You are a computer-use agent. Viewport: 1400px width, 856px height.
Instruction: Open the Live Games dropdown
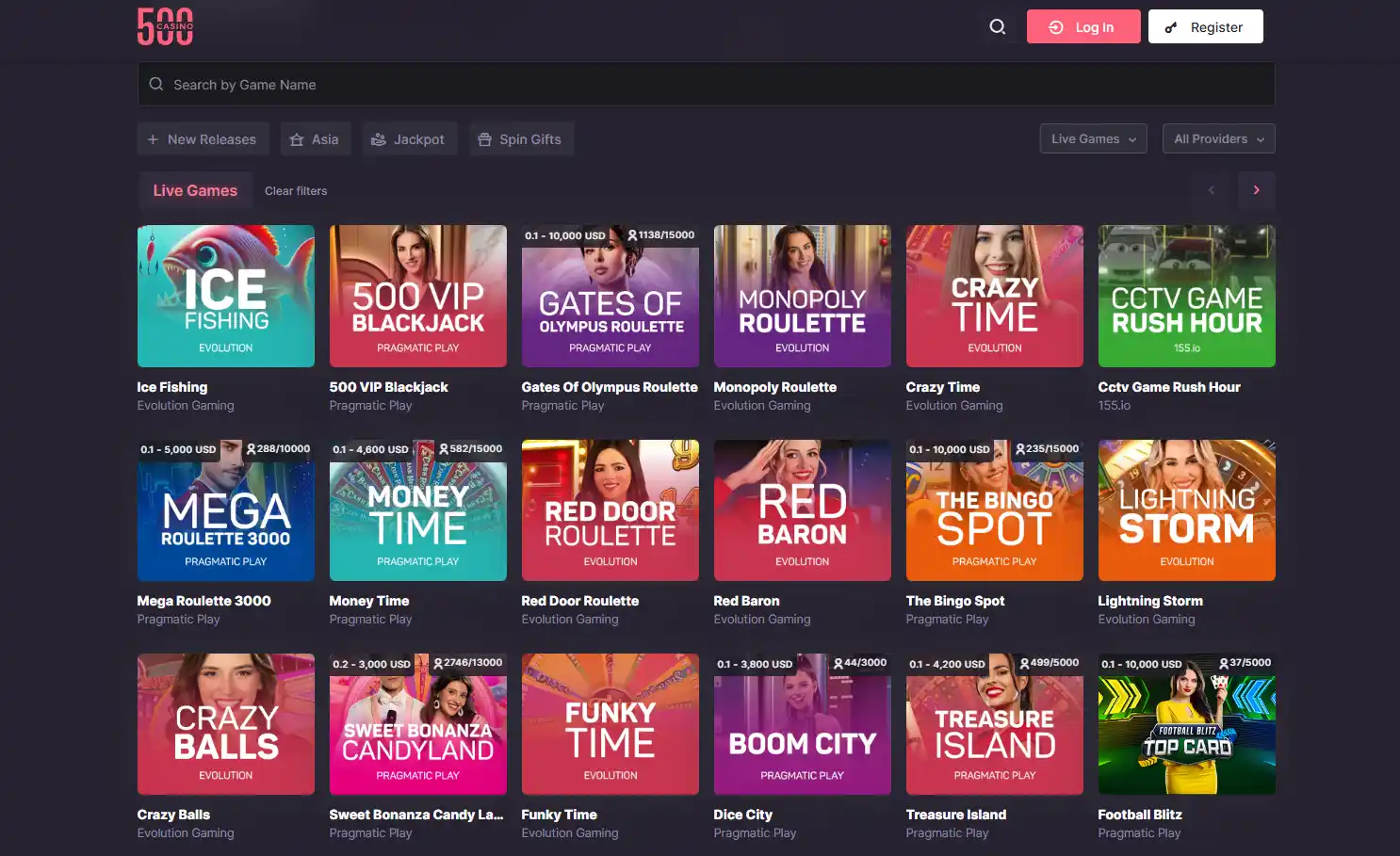coord(1093,138)
